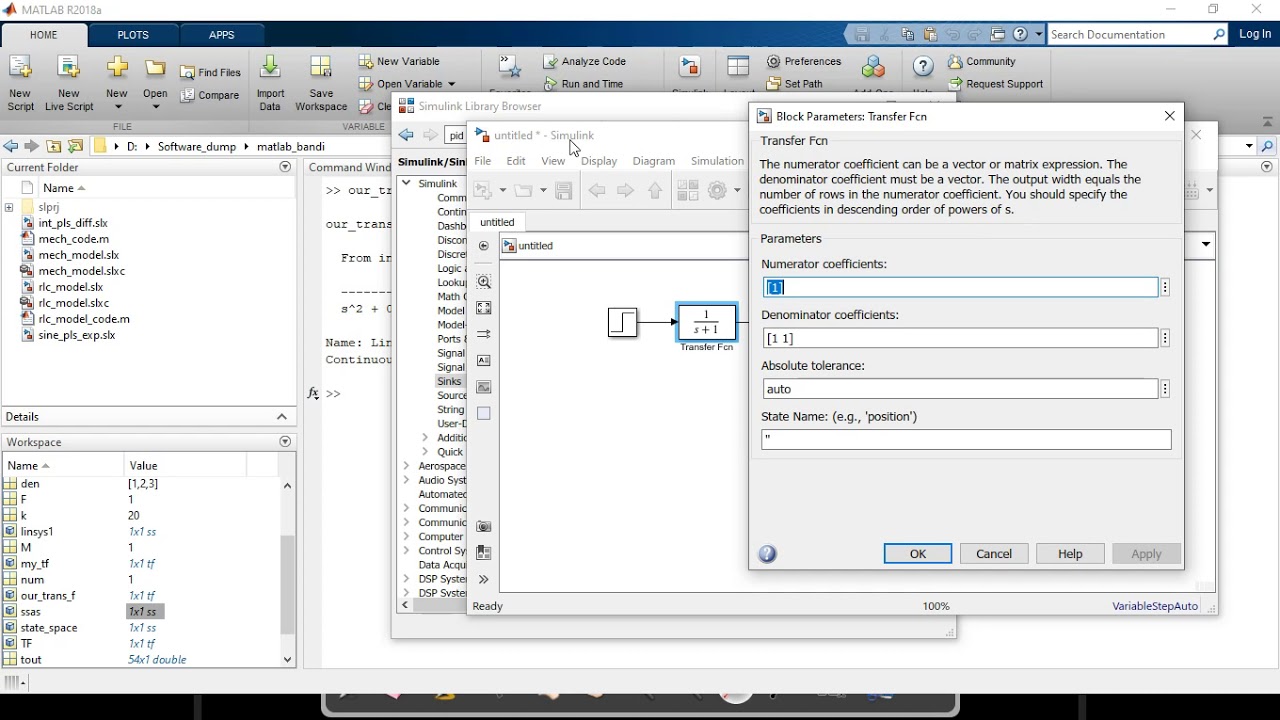1280x720 pixels.
Task: Click Fit to View icon in Simulink palette
Action: (484, 308)
